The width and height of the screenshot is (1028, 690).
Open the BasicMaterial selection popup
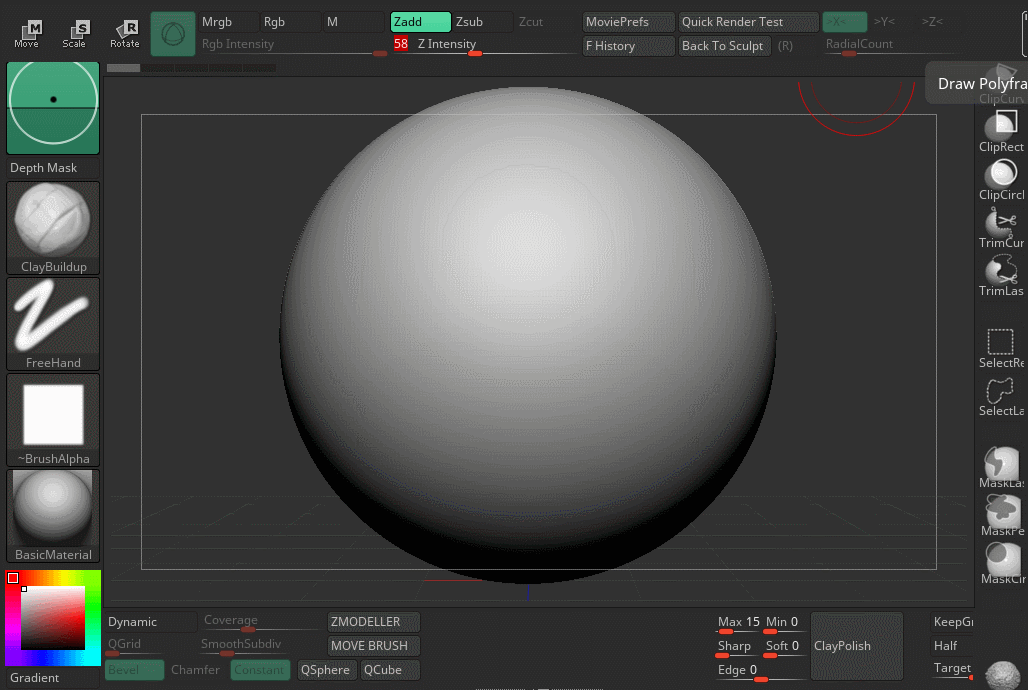(x=53, y=514)
